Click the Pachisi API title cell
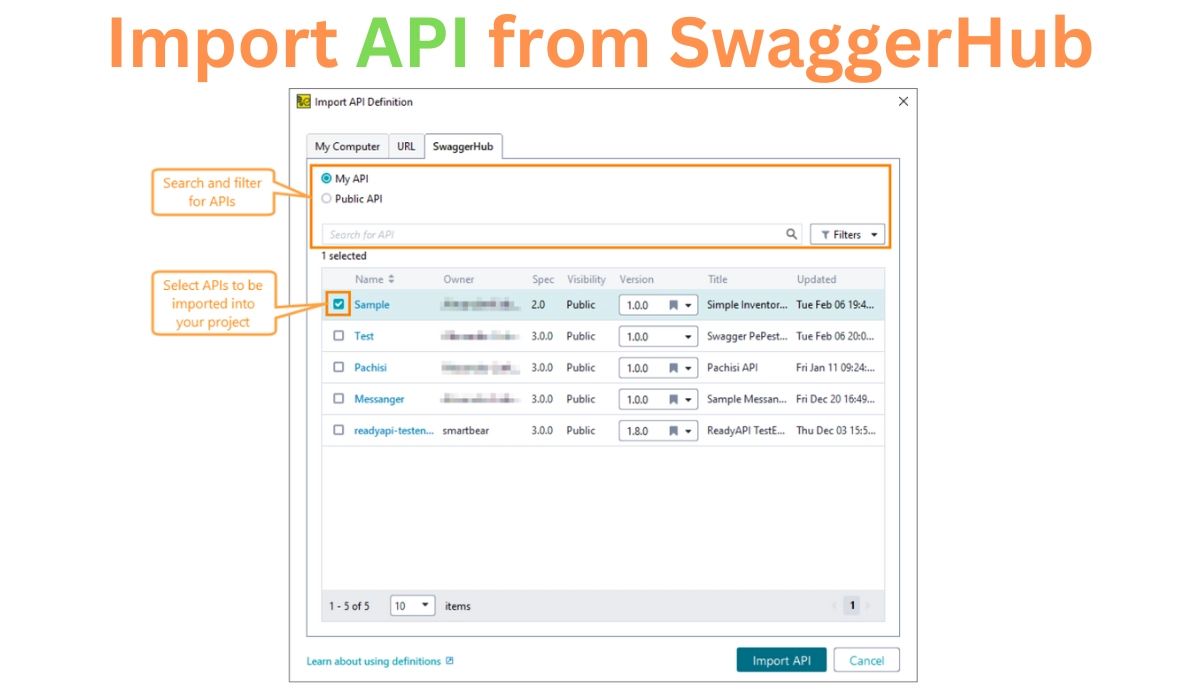Image resolution: width=1200 pixels, height=700 pixels. tap(732, 367)
